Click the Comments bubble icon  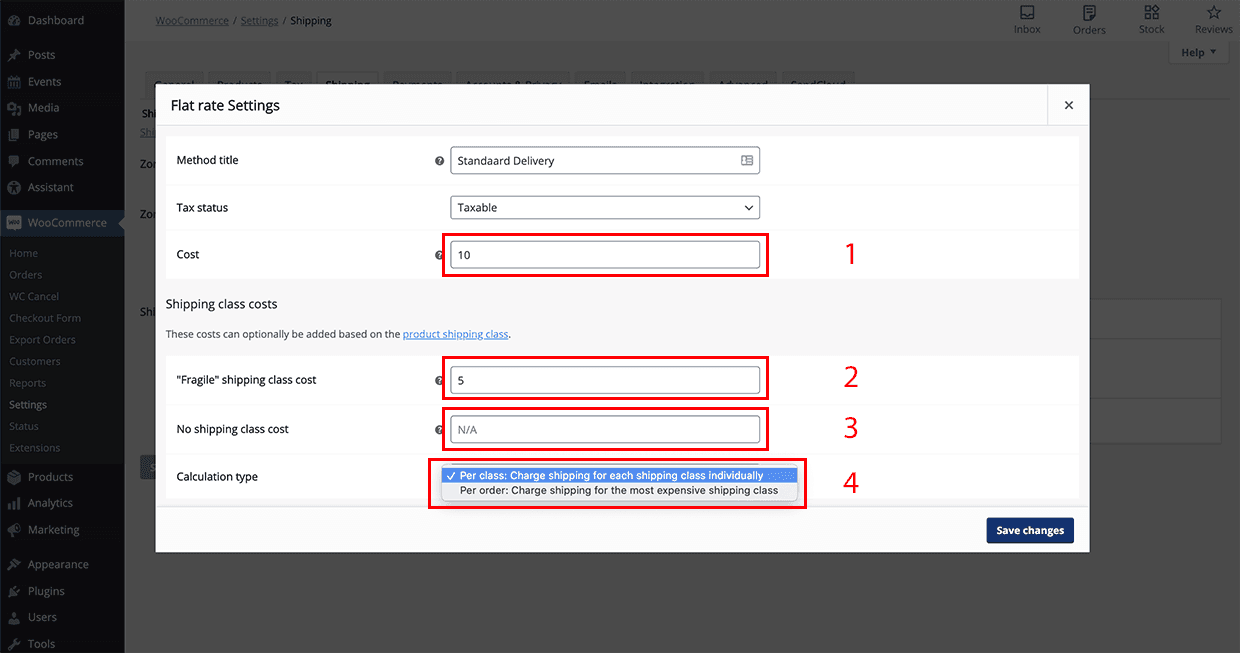click(x=13, y=161)
